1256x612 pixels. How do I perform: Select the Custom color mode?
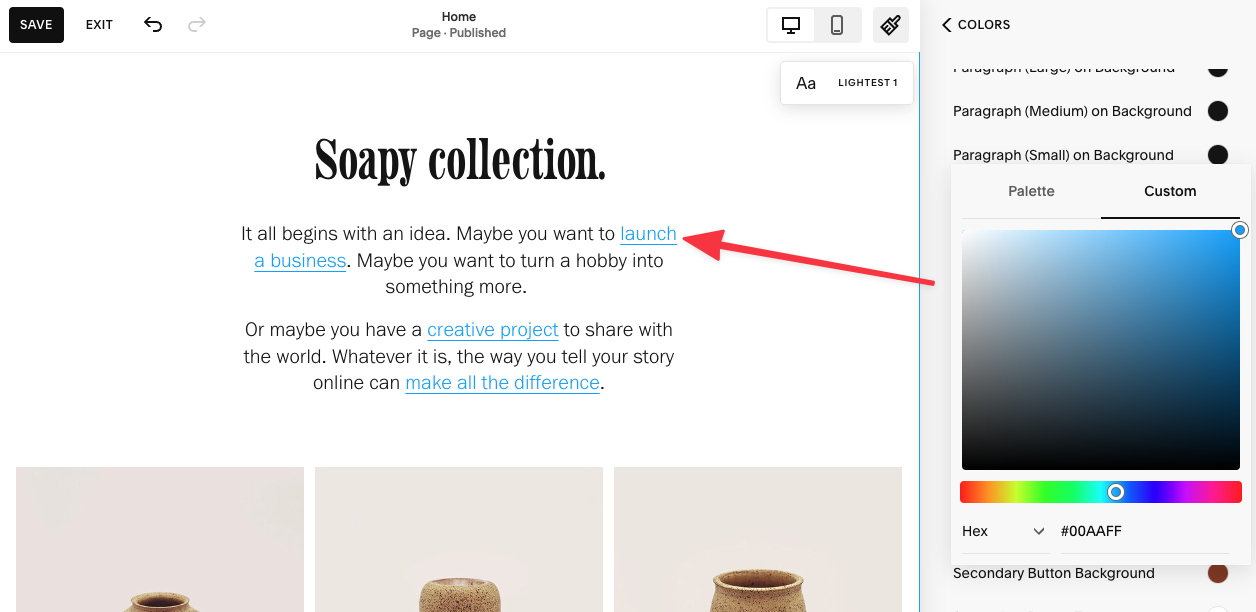pyautogui.click(x=1170, y=191)
